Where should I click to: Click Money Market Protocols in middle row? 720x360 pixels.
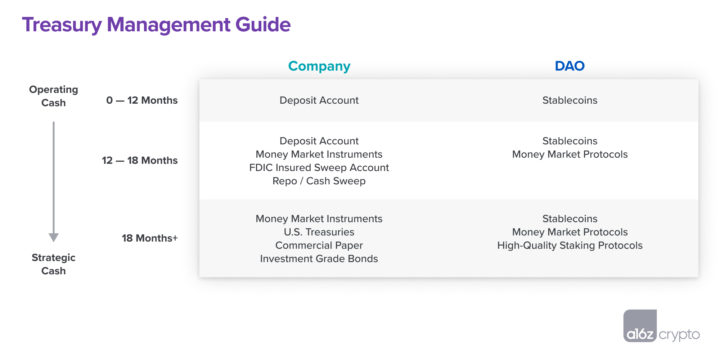click(570, 154)
